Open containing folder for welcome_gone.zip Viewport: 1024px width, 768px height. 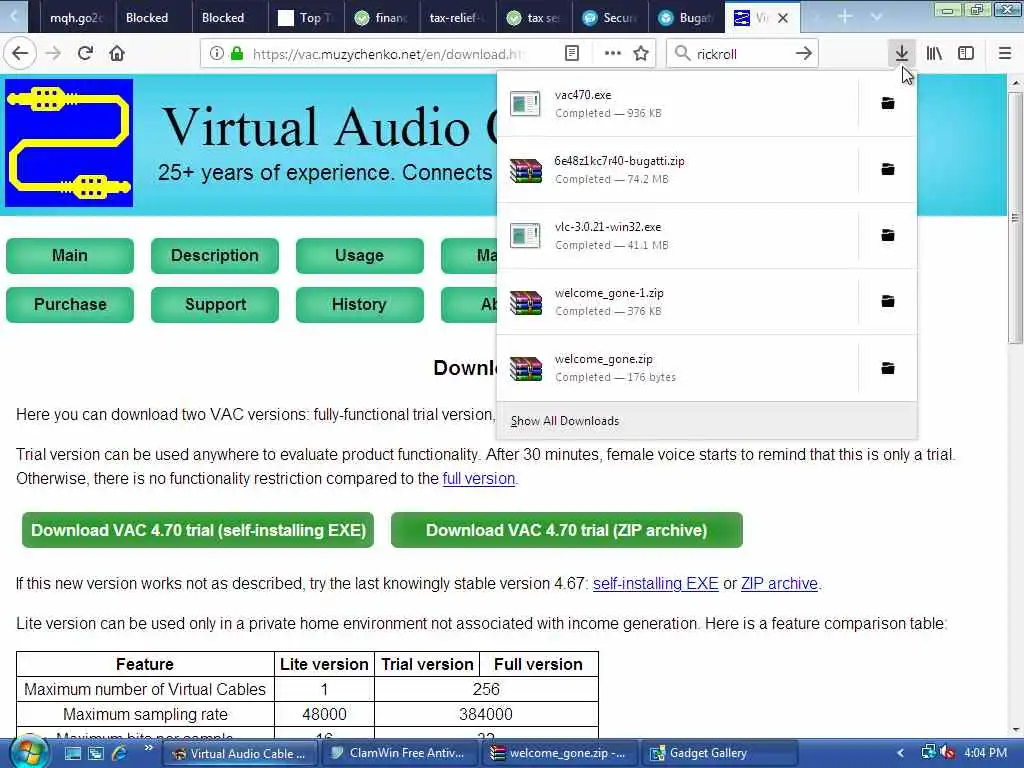pyautogui.click(x=888, y=368)
